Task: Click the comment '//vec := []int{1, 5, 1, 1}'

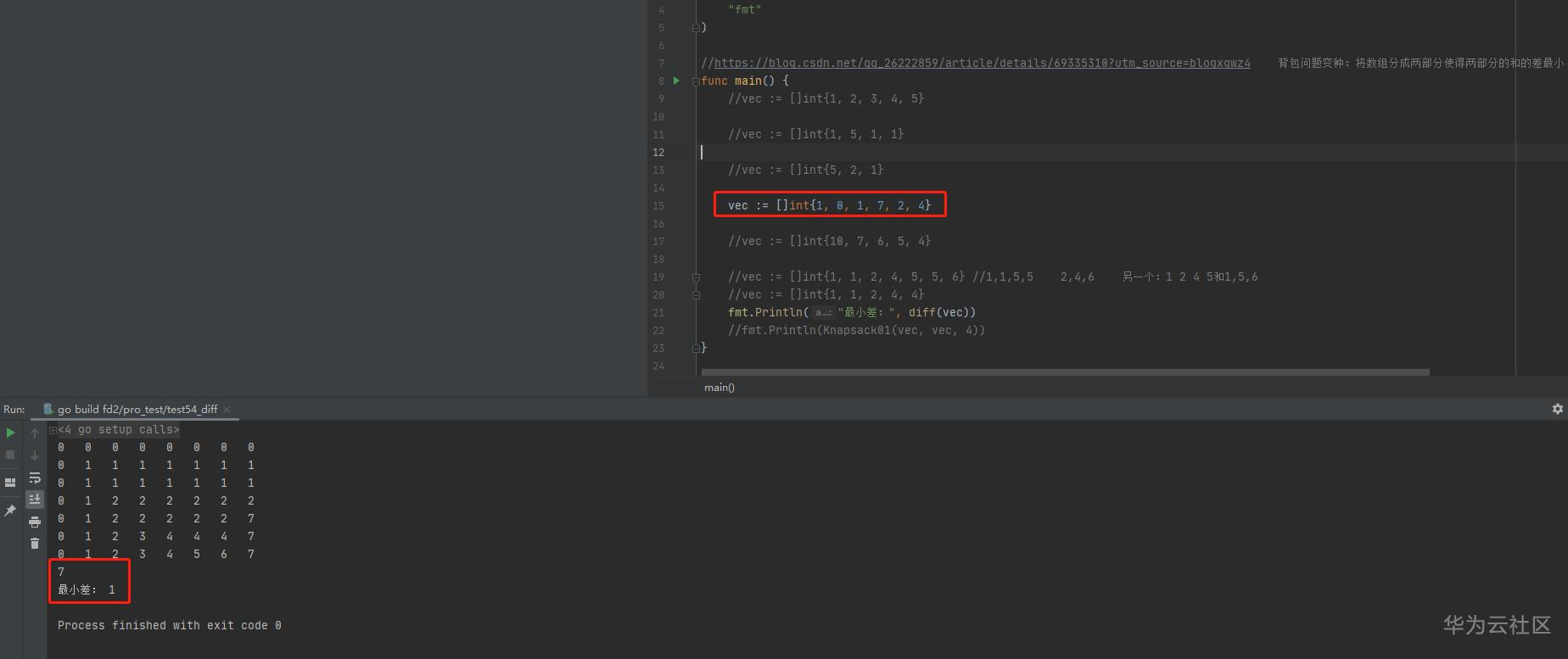Action: pos(815,134)
